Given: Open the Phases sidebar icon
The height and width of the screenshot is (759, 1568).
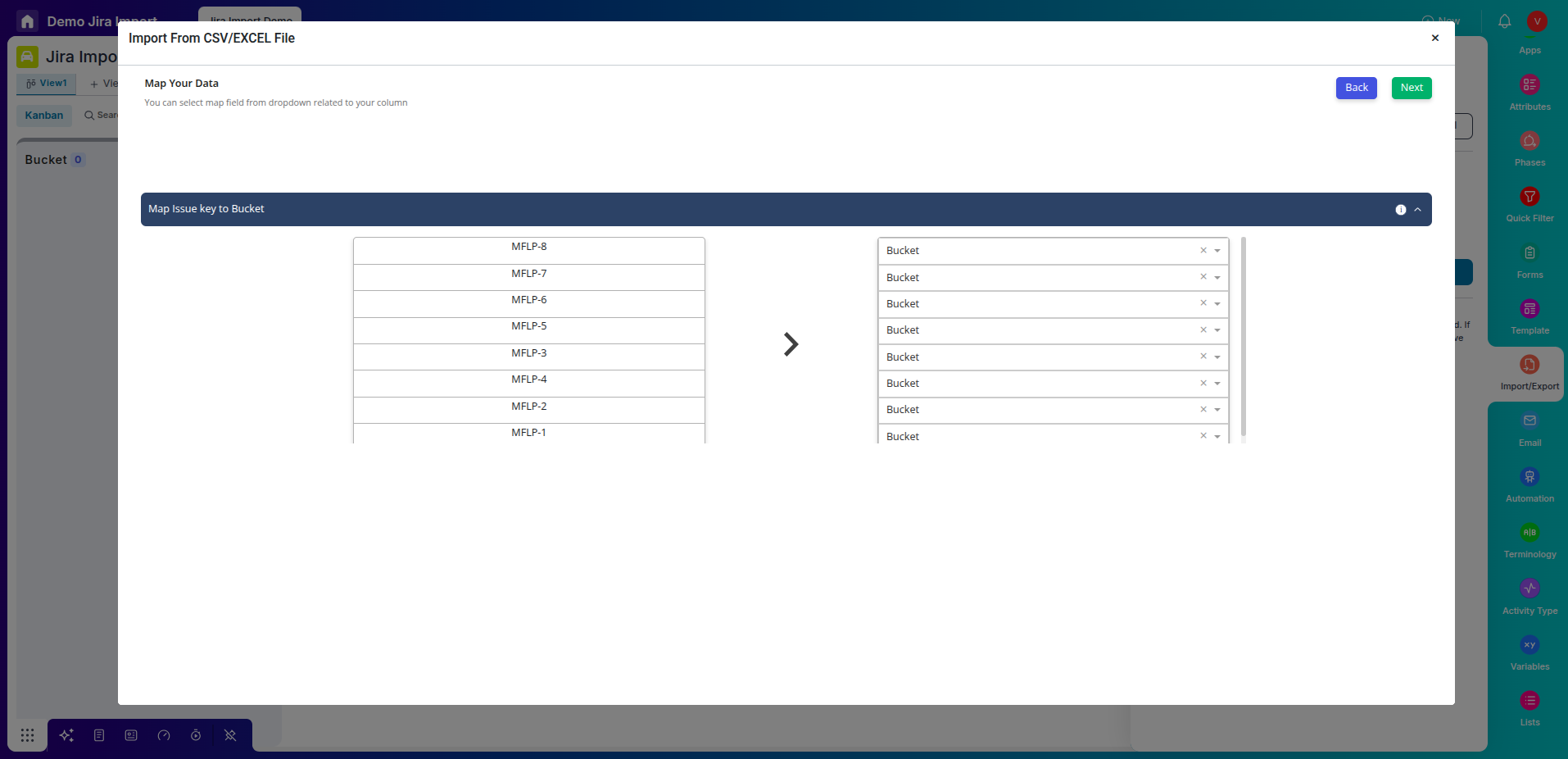Looking at the screenshot, I should (1529, 141).
